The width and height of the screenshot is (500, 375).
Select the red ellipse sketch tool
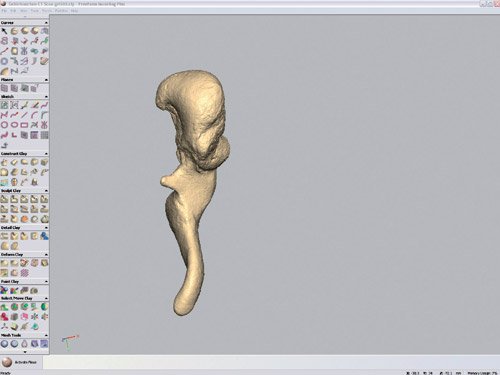14,125
